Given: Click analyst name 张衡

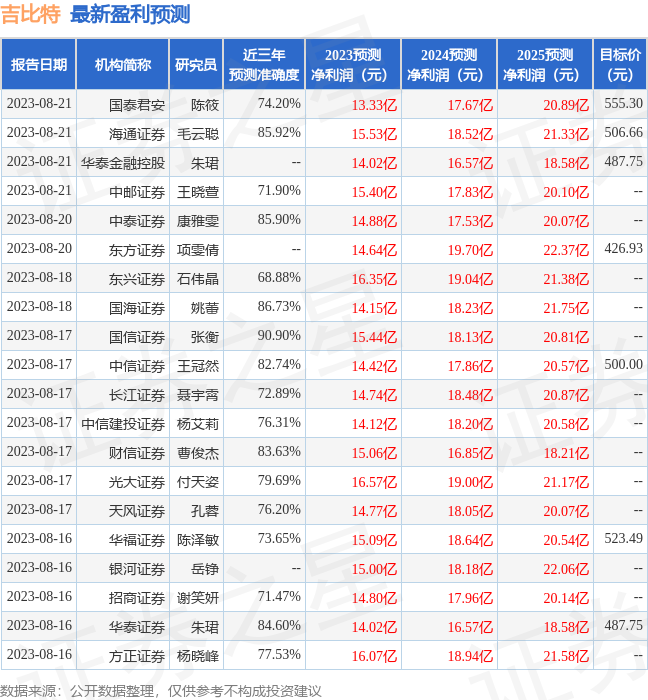Looking at the screenshot, I should click(x=205, y=337).
